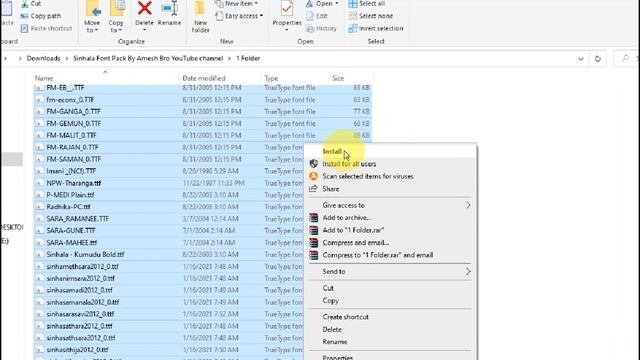This screenshot has width=640, height=360.
Task: Click the font file icon of sinhasithija2012_0.ttf
Action: coord(39,350)
